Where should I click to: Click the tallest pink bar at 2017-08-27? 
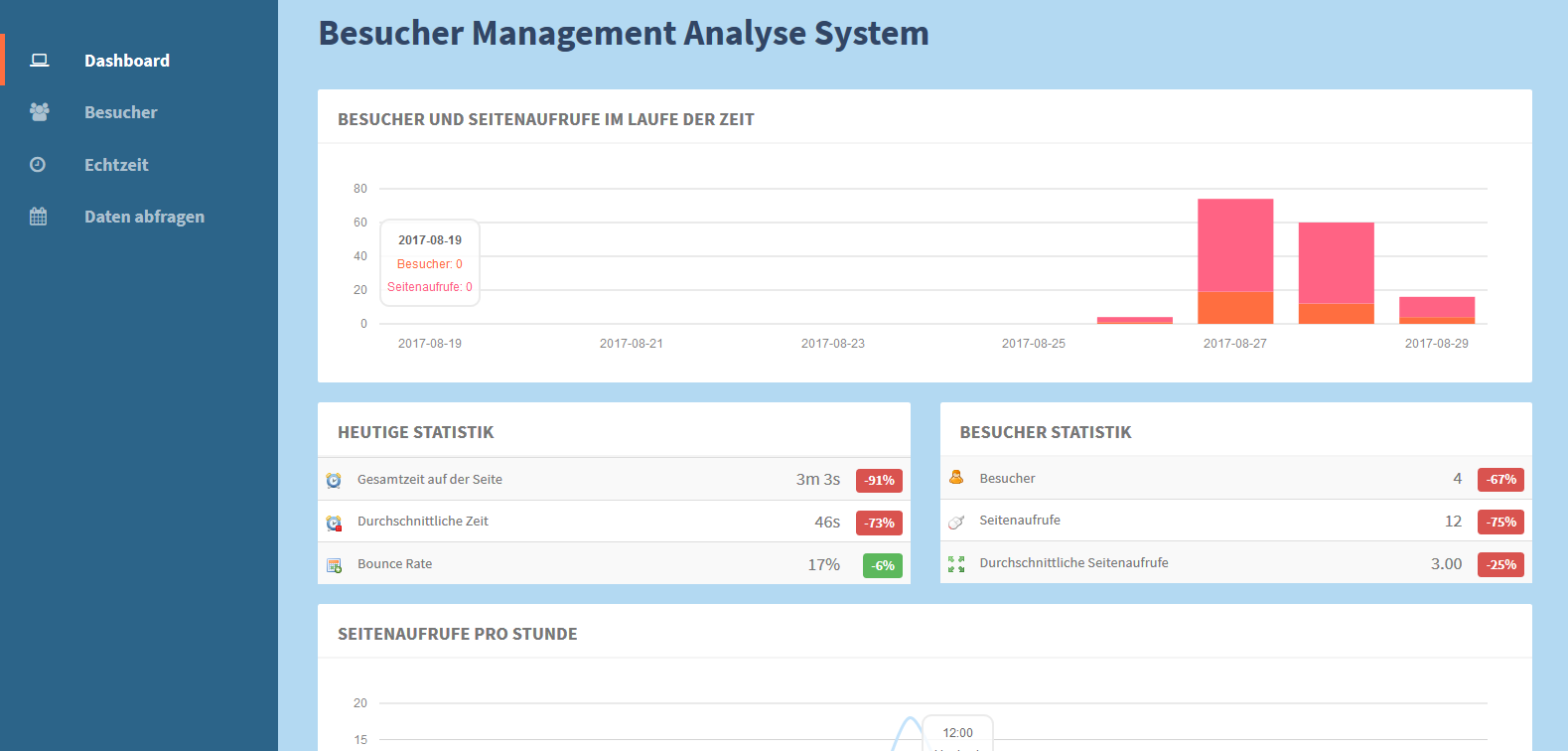click(1235, 245)
